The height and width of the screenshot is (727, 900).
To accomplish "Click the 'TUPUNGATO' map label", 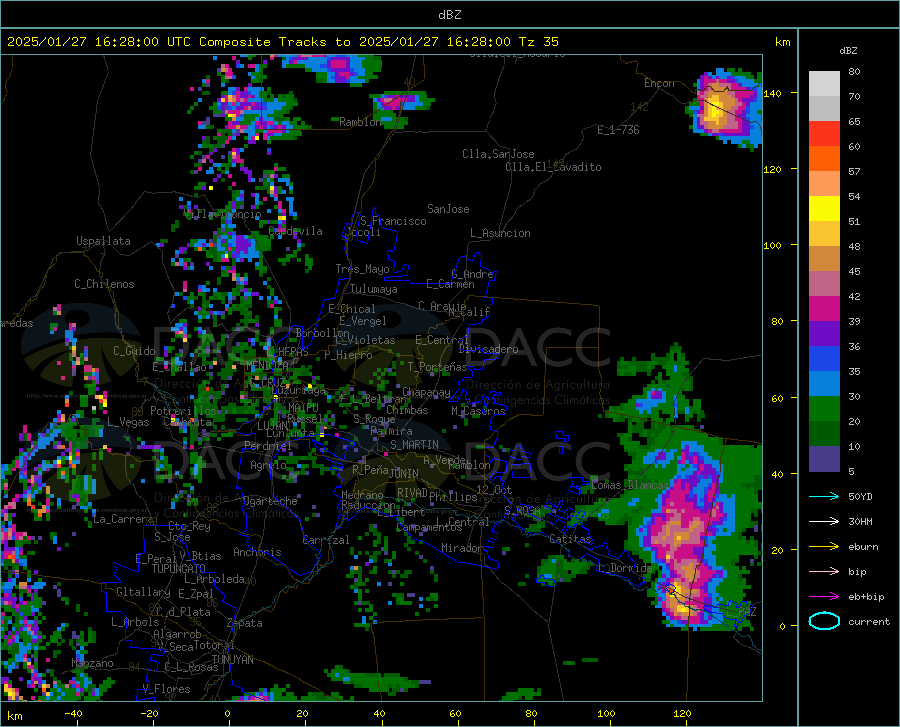I will point(179,569).
